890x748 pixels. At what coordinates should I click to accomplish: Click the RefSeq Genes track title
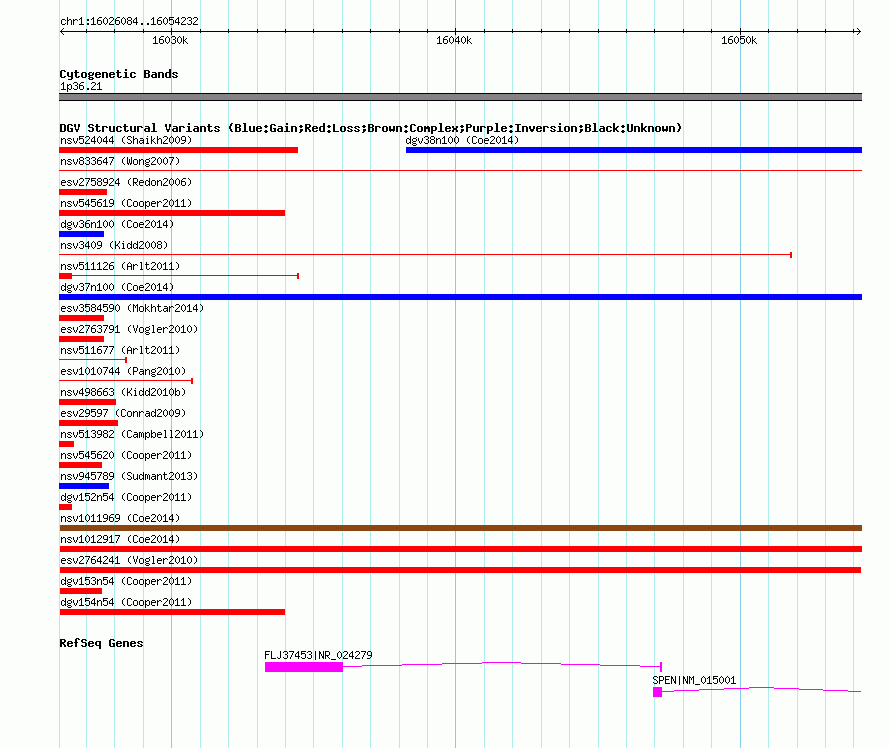pos(101,643)
